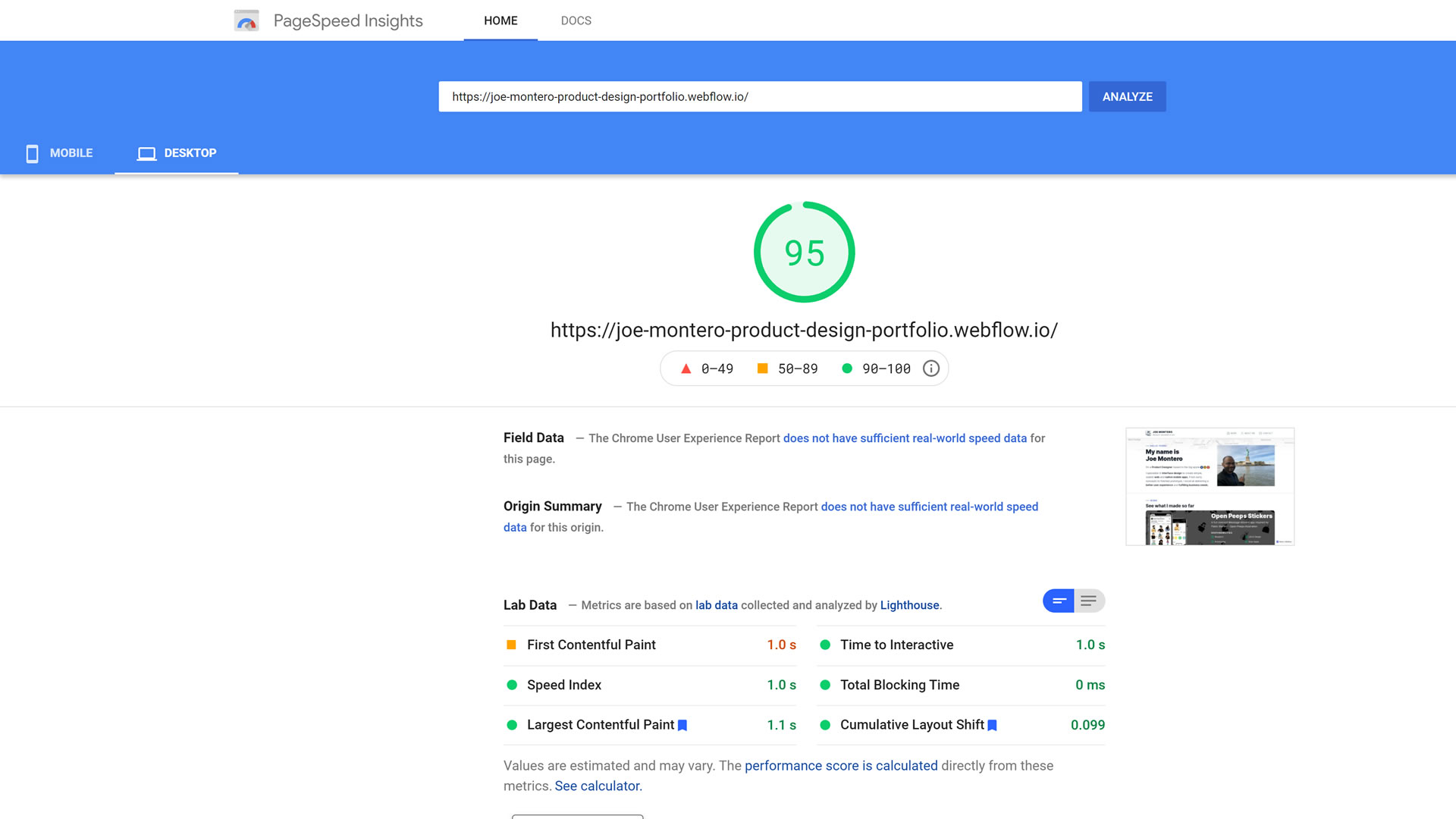Open Origin Summary insufficient speed data link

coord(929,507)
